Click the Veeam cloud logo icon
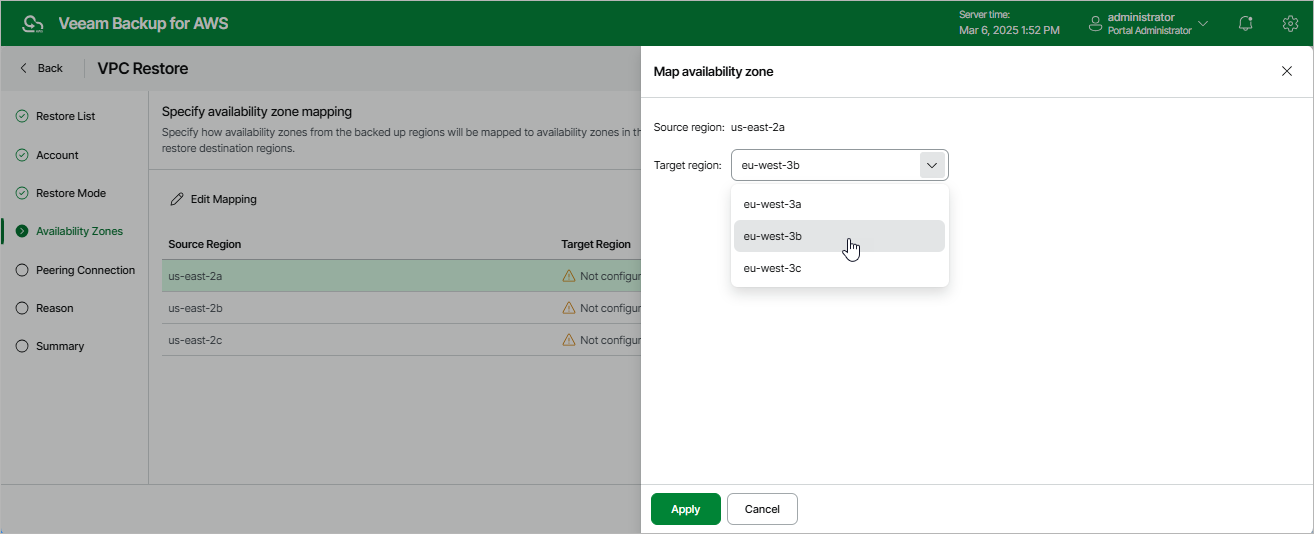 (33, 23)
